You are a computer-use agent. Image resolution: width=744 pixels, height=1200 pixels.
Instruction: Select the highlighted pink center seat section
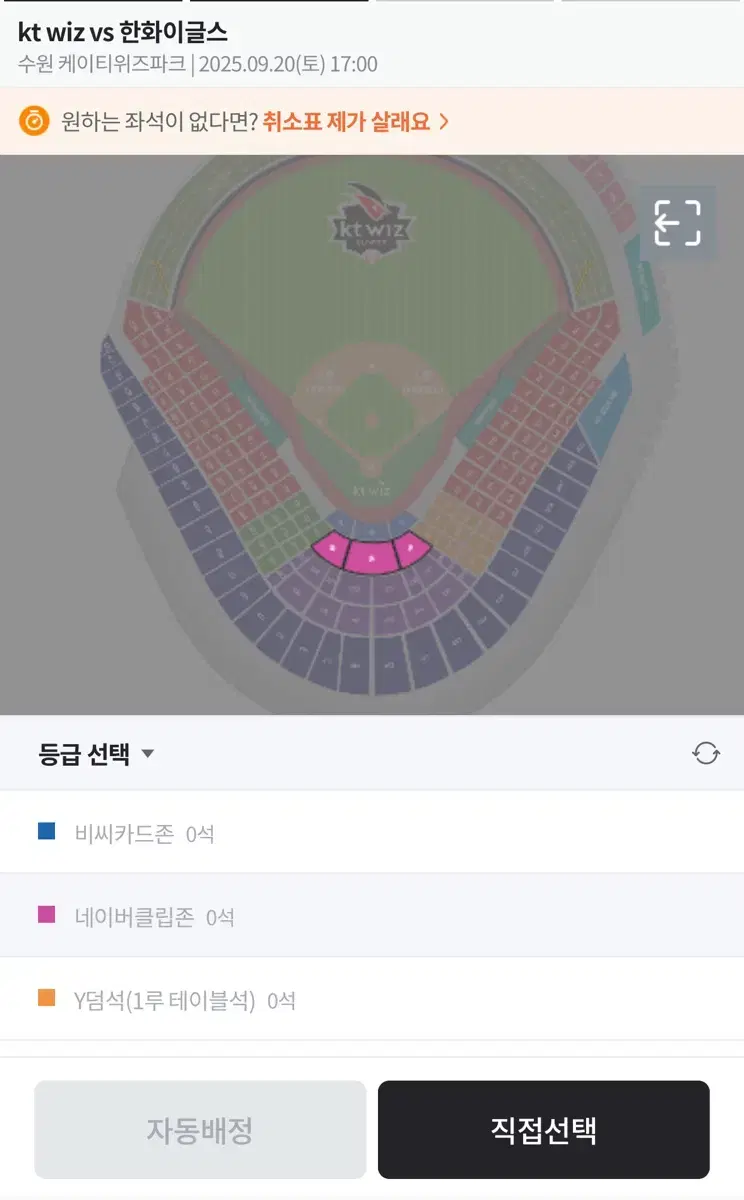pos(372,556)
